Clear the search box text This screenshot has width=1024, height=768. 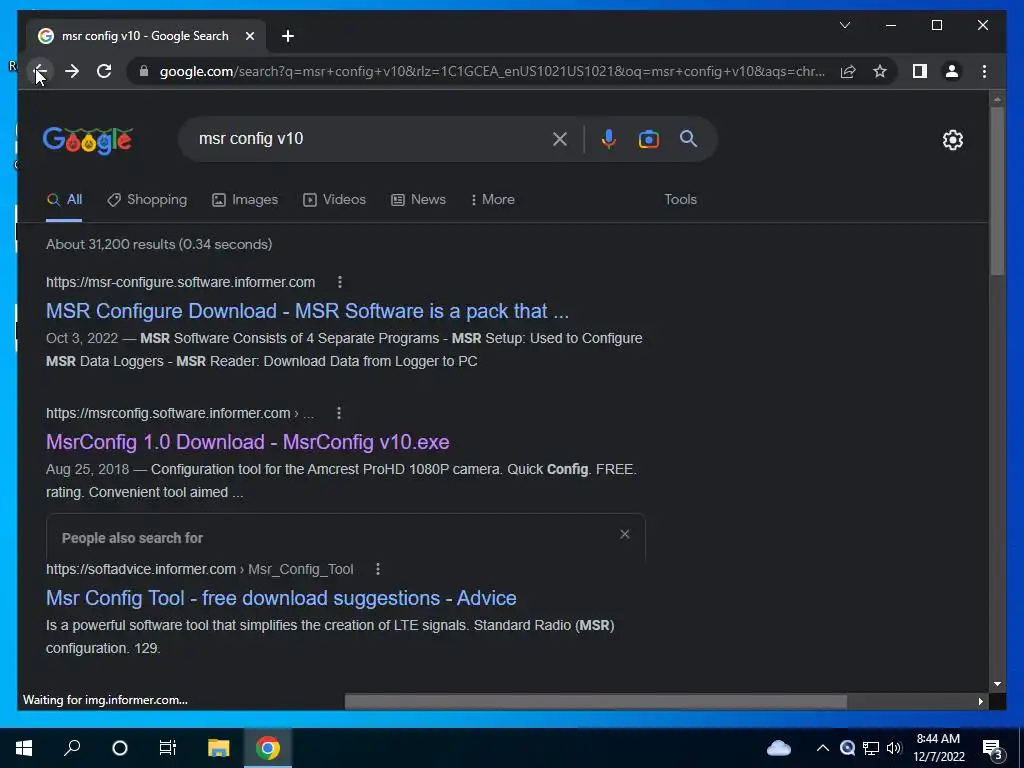(x=560, y=138)
